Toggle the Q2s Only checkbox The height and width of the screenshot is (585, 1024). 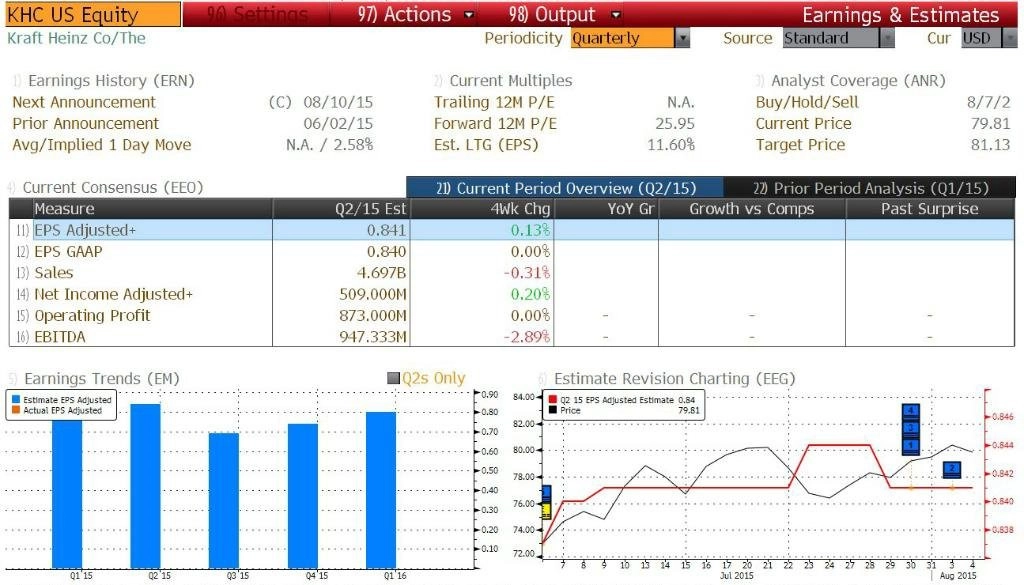pos(393,378)
